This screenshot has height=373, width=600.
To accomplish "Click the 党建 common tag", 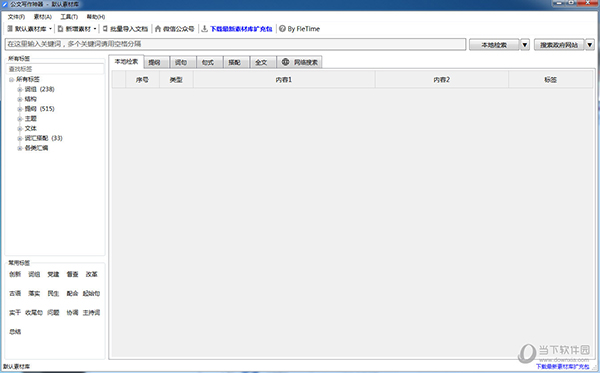I will point(53,274).
